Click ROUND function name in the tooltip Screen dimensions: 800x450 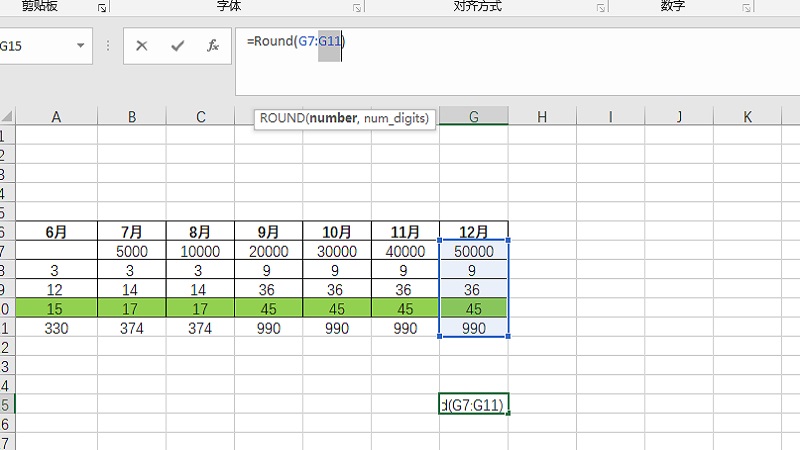(x=282, y=118)
